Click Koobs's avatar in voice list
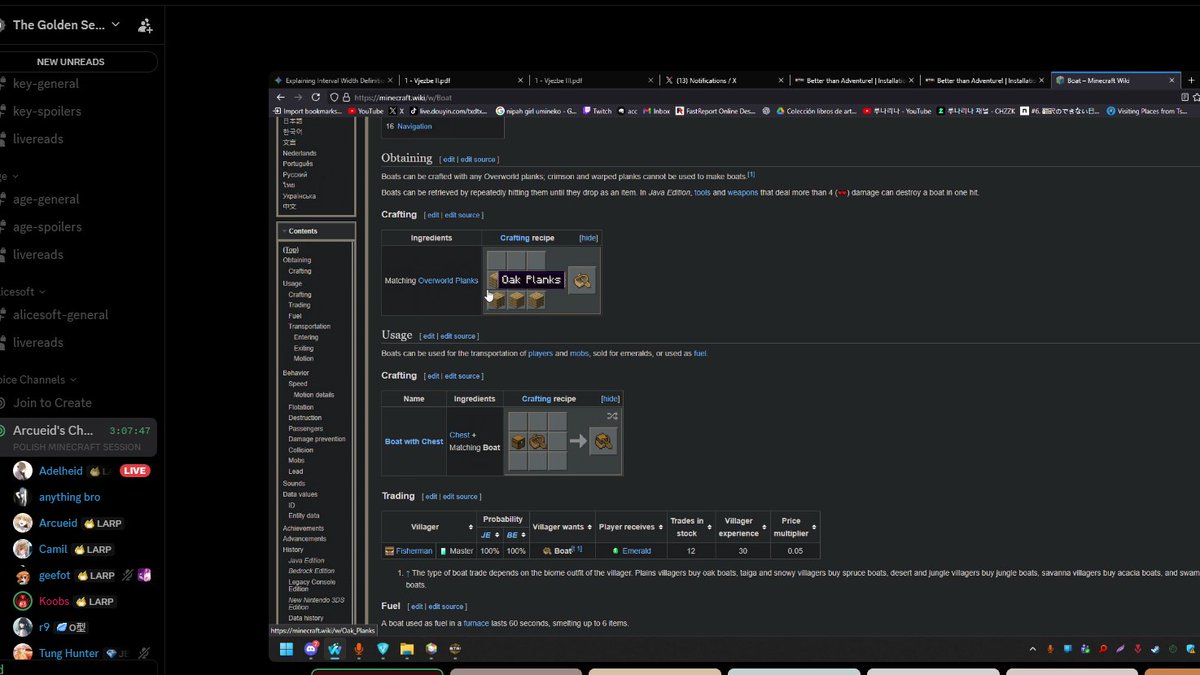The height and width of the screenshot is (675, 1200). (x=22, y=601)
